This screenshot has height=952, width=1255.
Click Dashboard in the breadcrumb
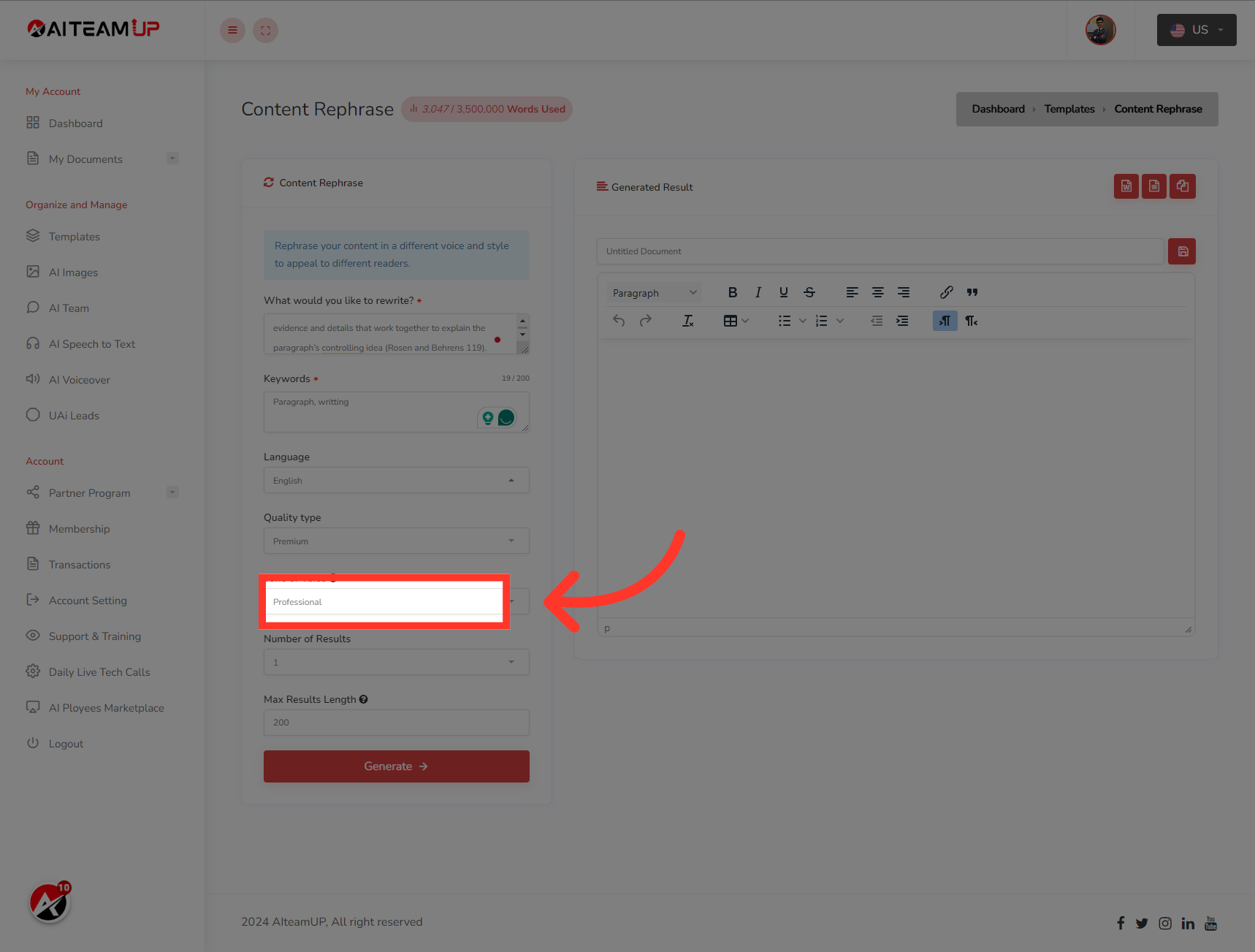pos(998,109)
